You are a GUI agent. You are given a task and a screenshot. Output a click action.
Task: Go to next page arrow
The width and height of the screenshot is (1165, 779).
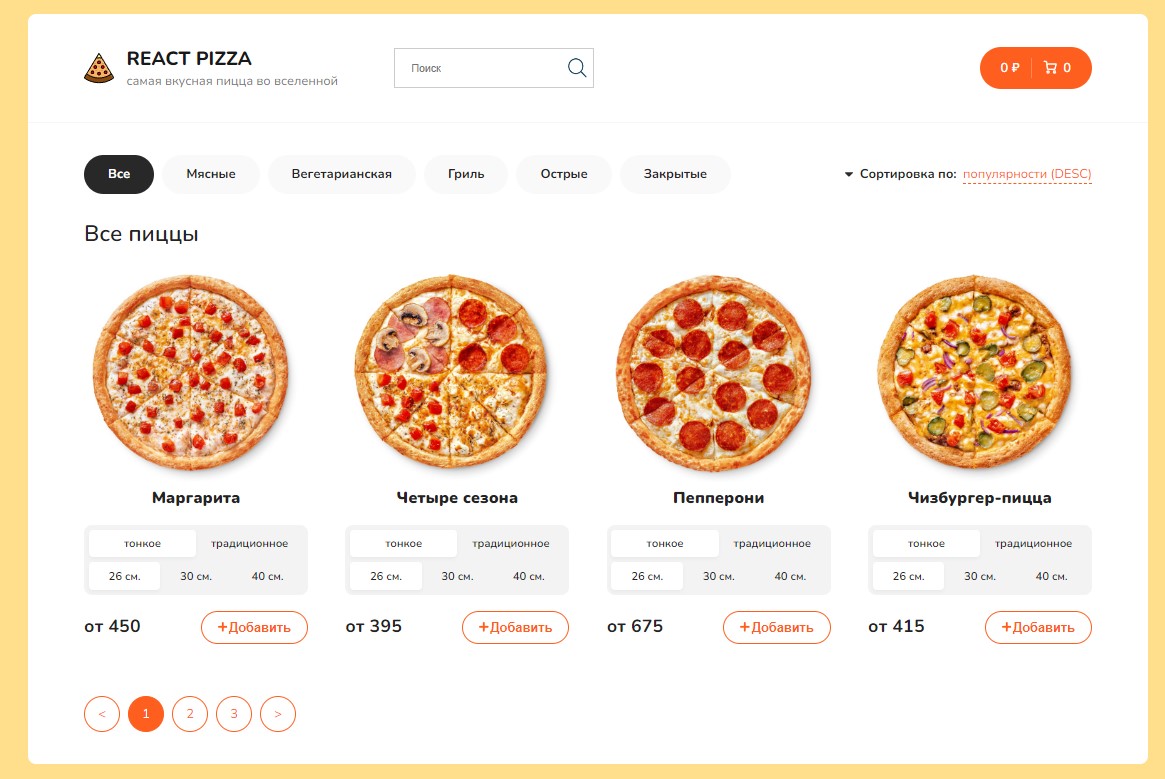click(x=278, y=714)
